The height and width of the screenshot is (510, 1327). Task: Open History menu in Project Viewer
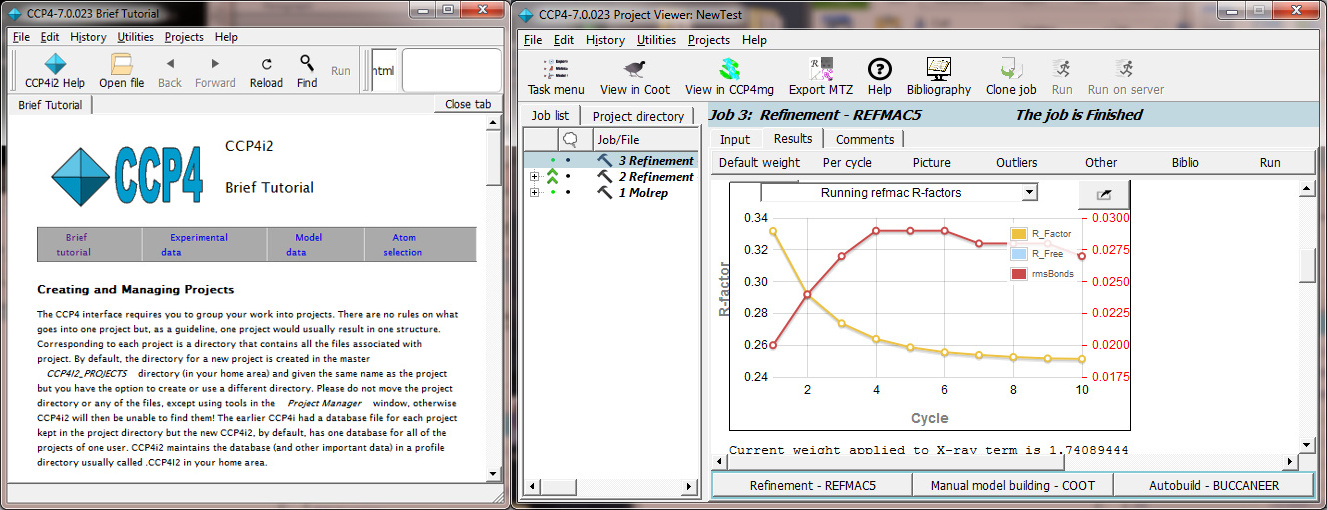(605, 40)
